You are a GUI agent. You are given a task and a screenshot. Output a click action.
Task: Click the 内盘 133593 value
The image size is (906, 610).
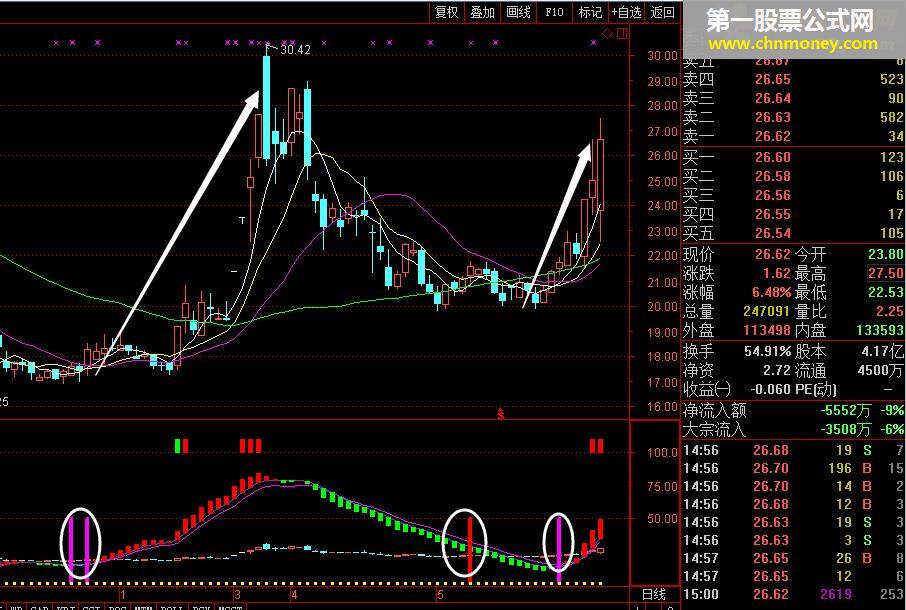[x=880, y=330]
